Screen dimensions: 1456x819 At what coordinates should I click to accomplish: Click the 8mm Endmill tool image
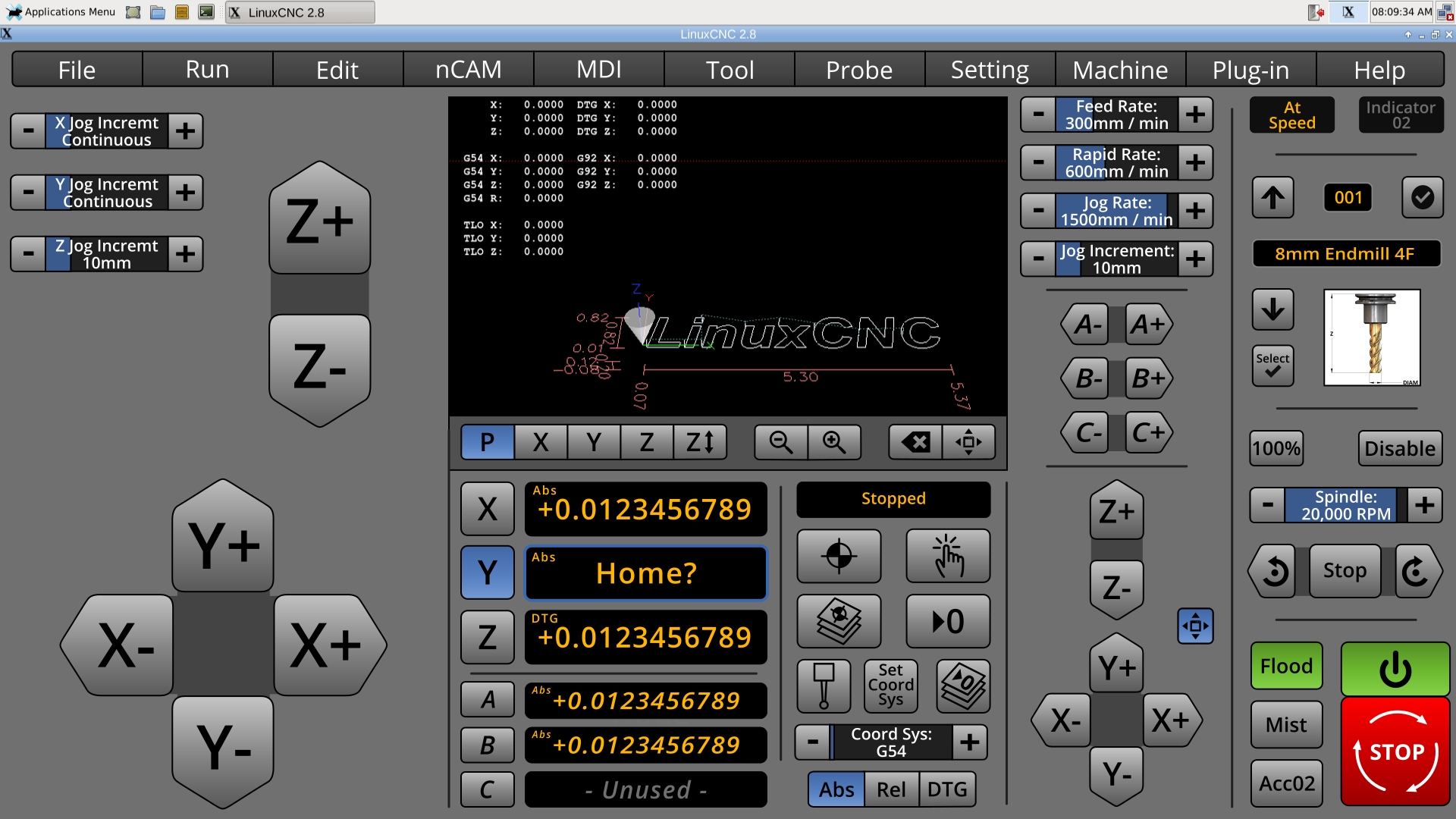click(1372, 337)
